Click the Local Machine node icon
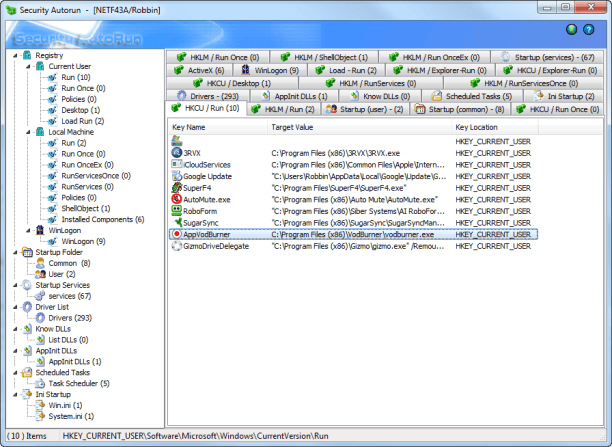Viewport: 612px width, 447px height. point(40,132)
